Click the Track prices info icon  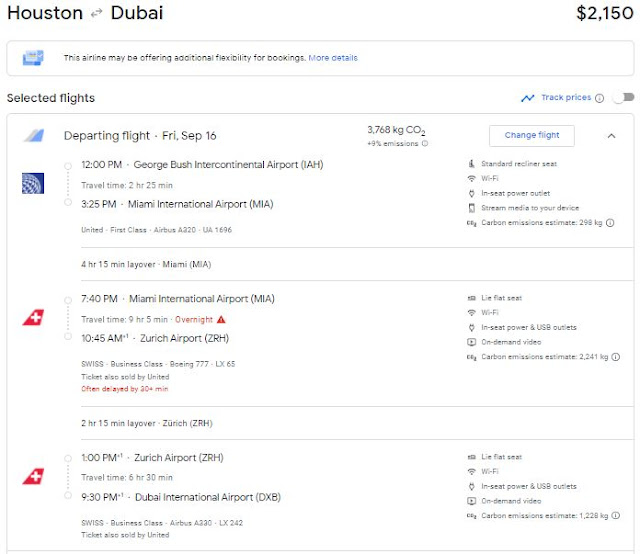coord(600,98)
